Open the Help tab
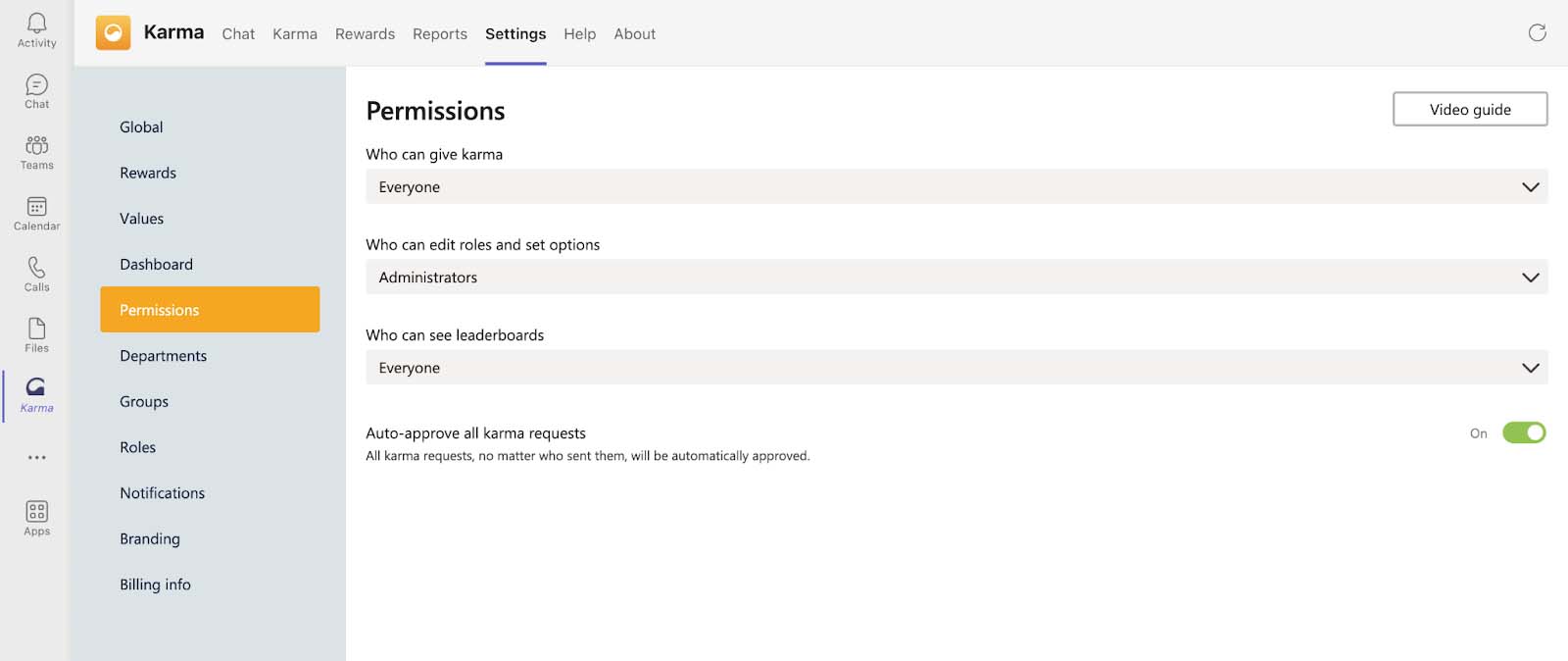The width and height of the screenshot is (1568, 661). [579, 33]
